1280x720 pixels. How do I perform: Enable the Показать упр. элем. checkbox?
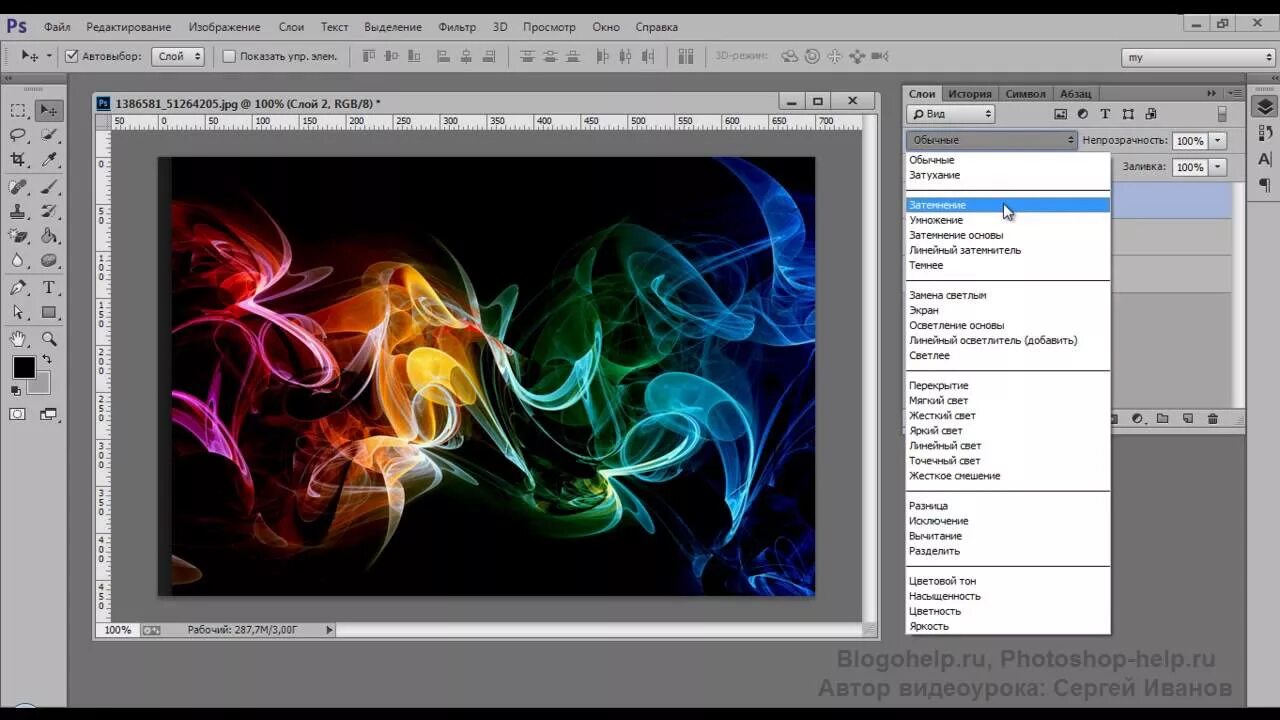click(x=229, y=57)
